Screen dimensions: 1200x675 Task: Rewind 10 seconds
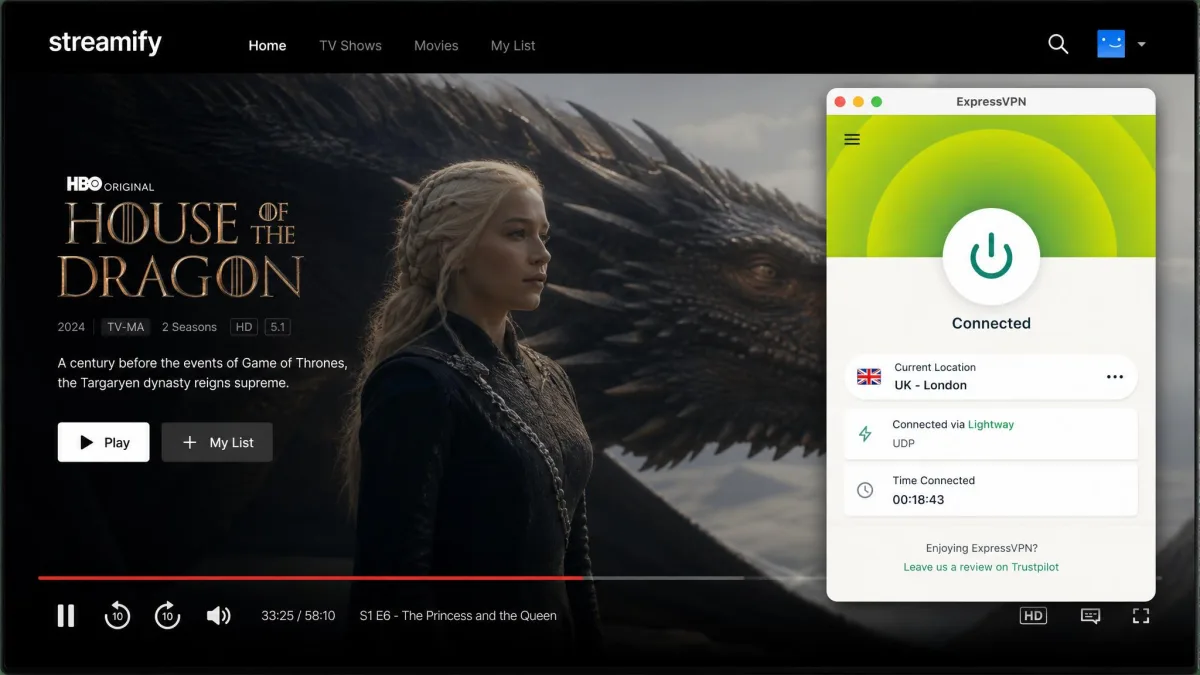coord(117,616)
